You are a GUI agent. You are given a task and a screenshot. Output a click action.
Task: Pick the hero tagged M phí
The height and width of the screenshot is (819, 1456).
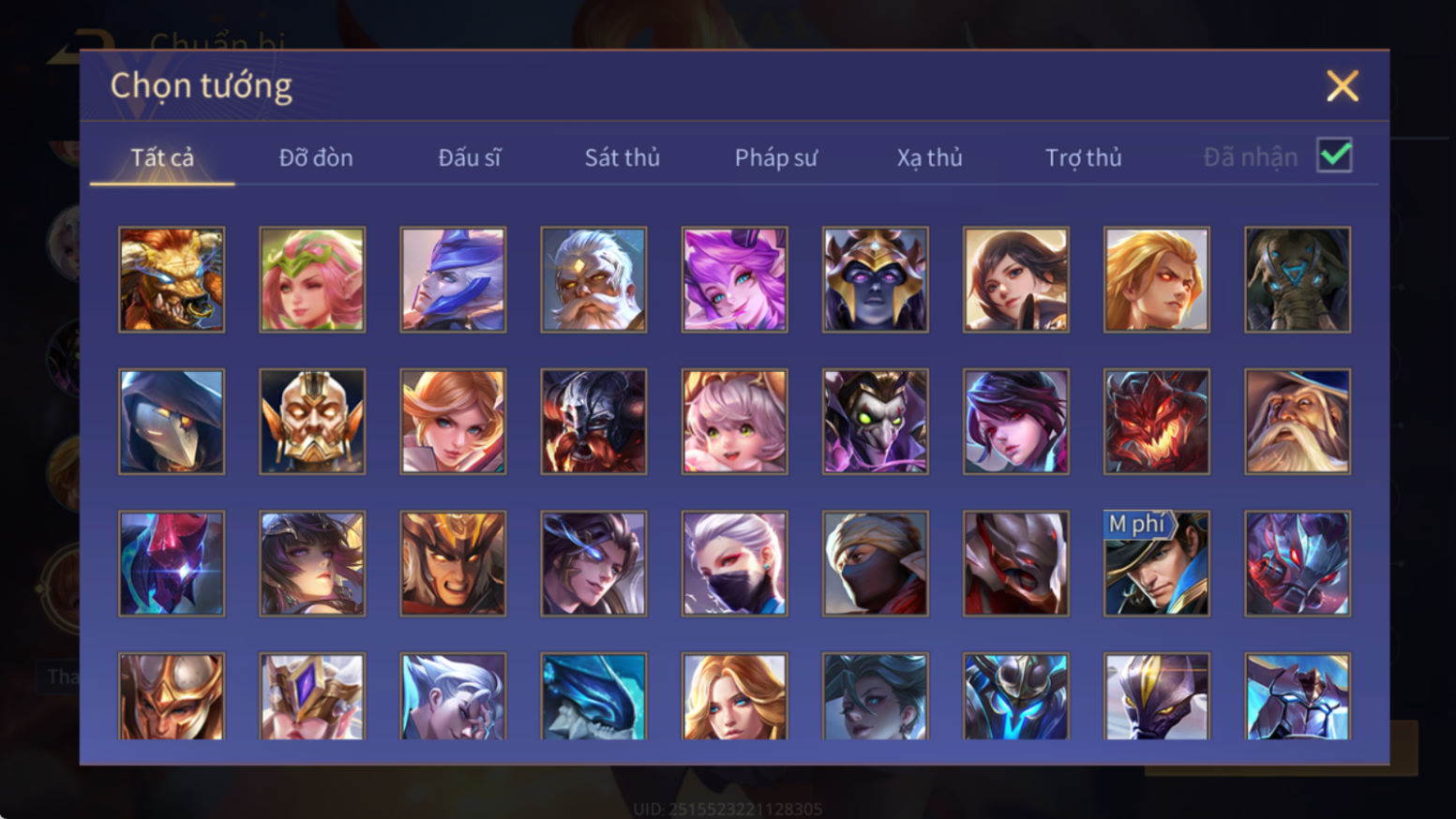tap(1157, 563)
